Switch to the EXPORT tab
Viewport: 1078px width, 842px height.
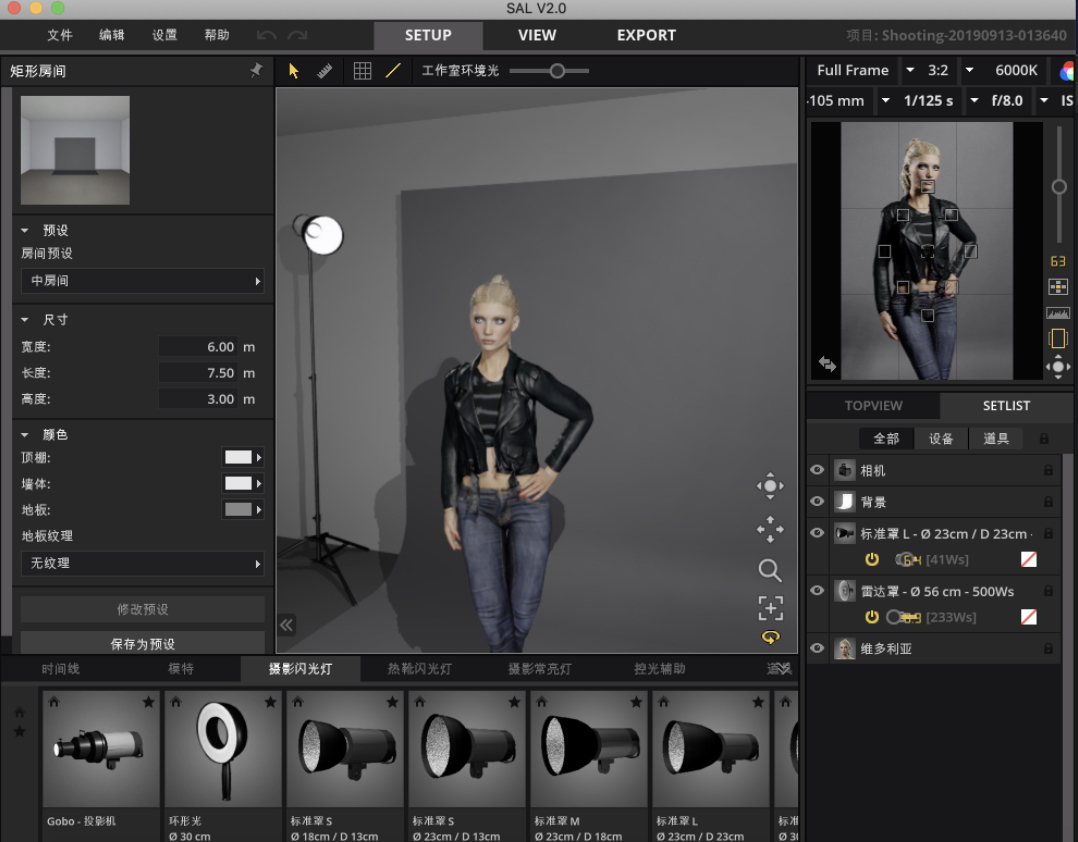(x=646, y=35)
